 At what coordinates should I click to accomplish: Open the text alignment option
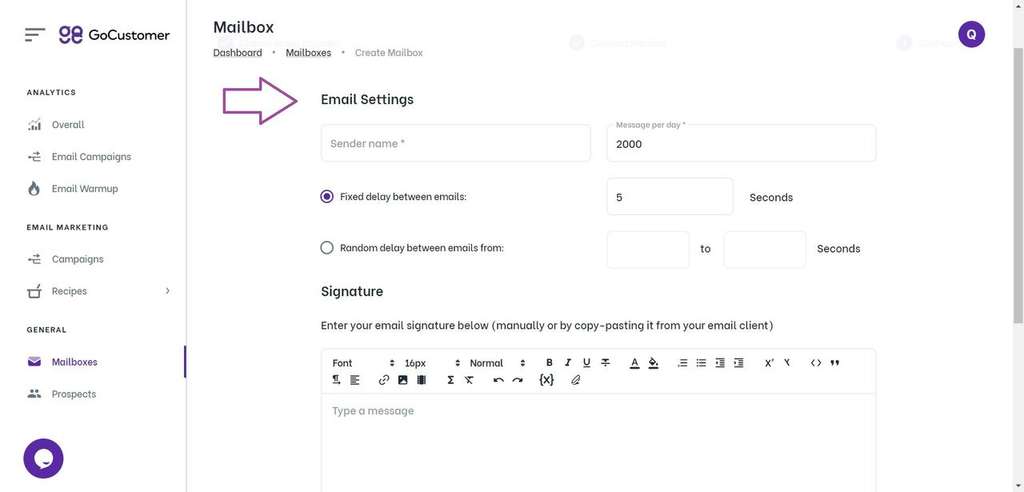(x=355, y=380)
